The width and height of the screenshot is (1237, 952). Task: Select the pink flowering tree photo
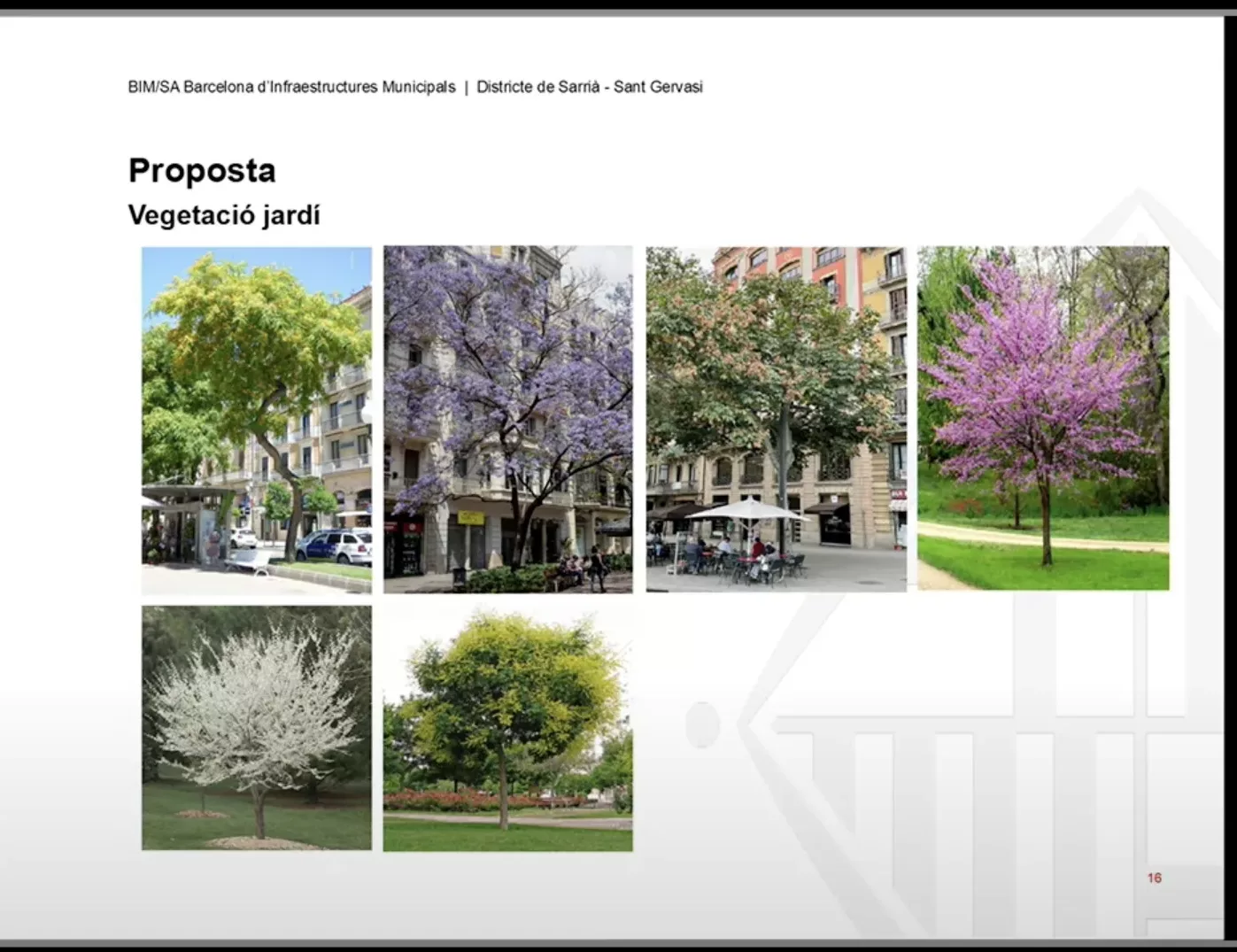[x=1043, y=418]
